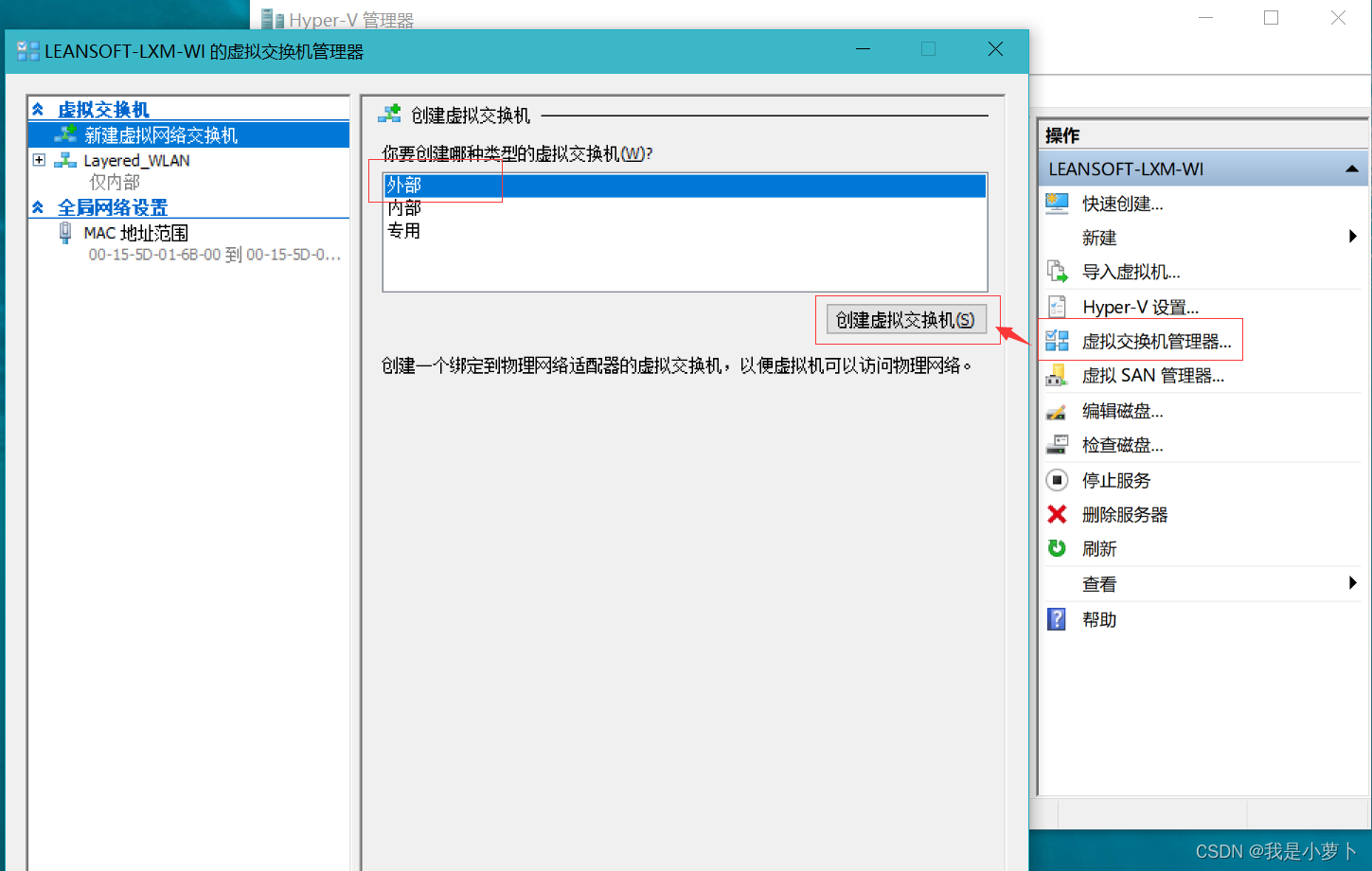Close the Virtual Switch Manager dialog
Viewport: 1372px width, 871px height.
click(995, 49)
